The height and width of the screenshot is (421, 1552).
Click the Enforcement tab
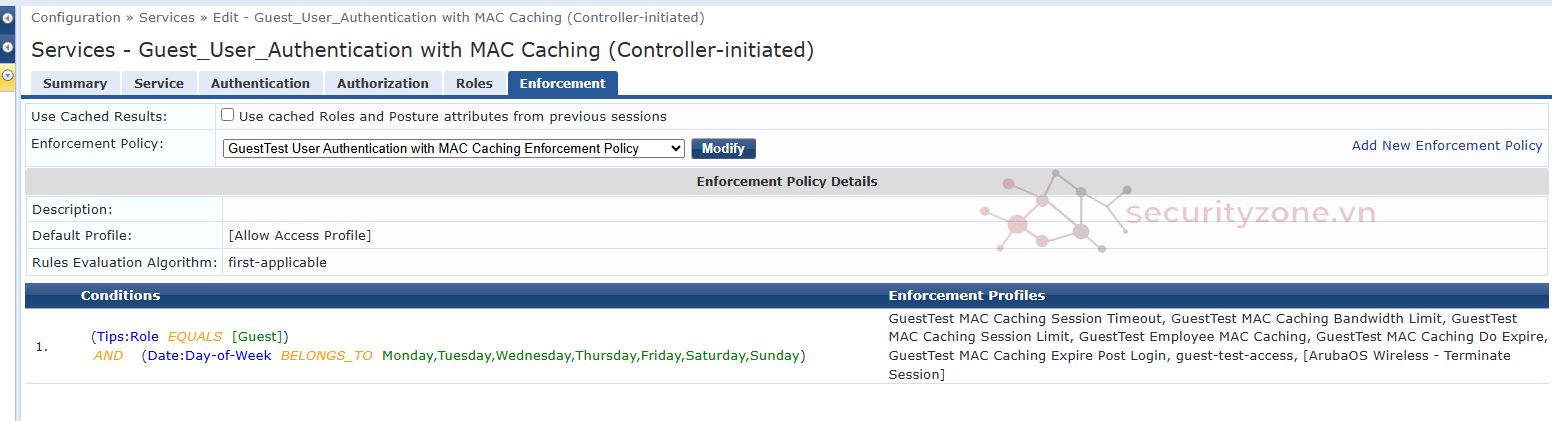(x=562, y=84)
